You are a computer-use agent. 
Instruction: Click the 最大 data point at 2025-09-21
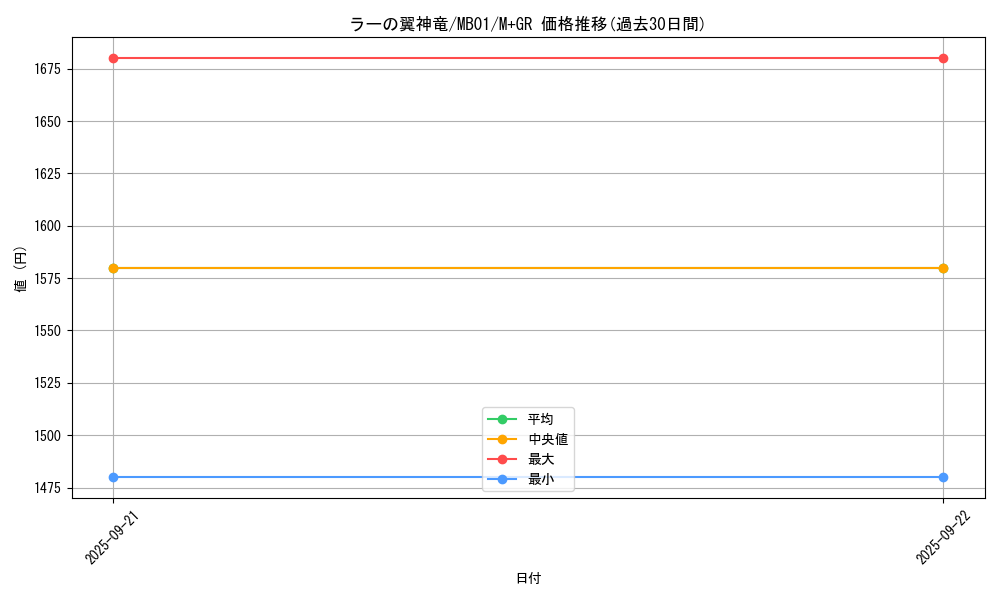coord(114,59)
